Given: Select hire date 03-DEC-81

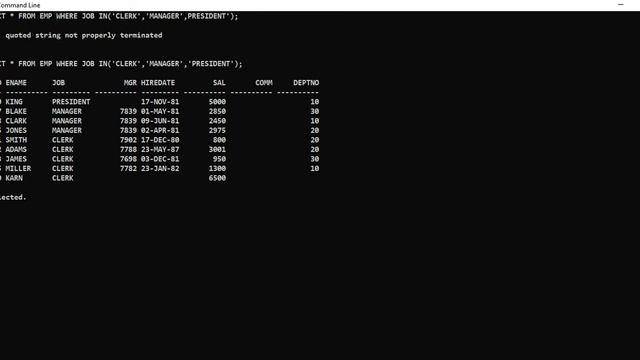Looking at the screenshot, I should click(x=160, y=159).
